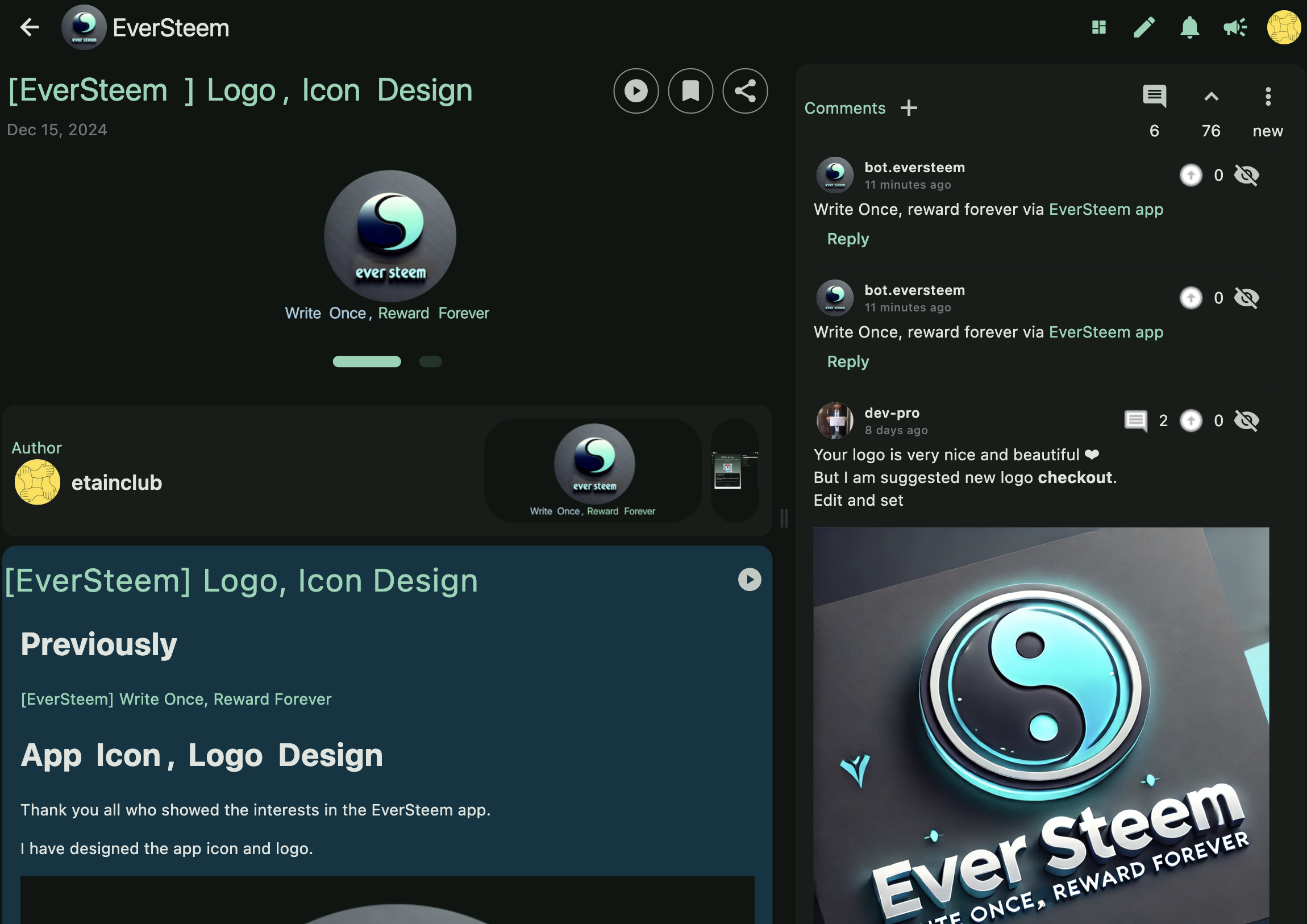Click the share icon button
The image size is (1307, 924).
tap(744, 90)
